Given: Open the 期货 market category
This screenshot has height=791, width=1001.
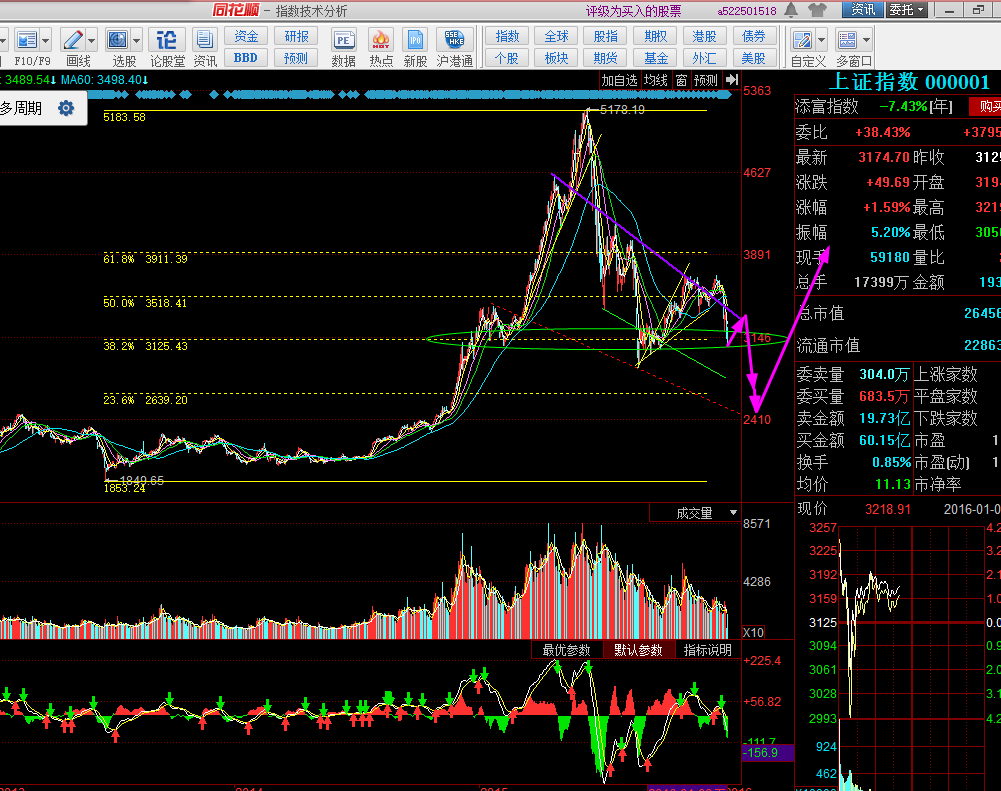Looking at the screenshot, I should 605,58.
